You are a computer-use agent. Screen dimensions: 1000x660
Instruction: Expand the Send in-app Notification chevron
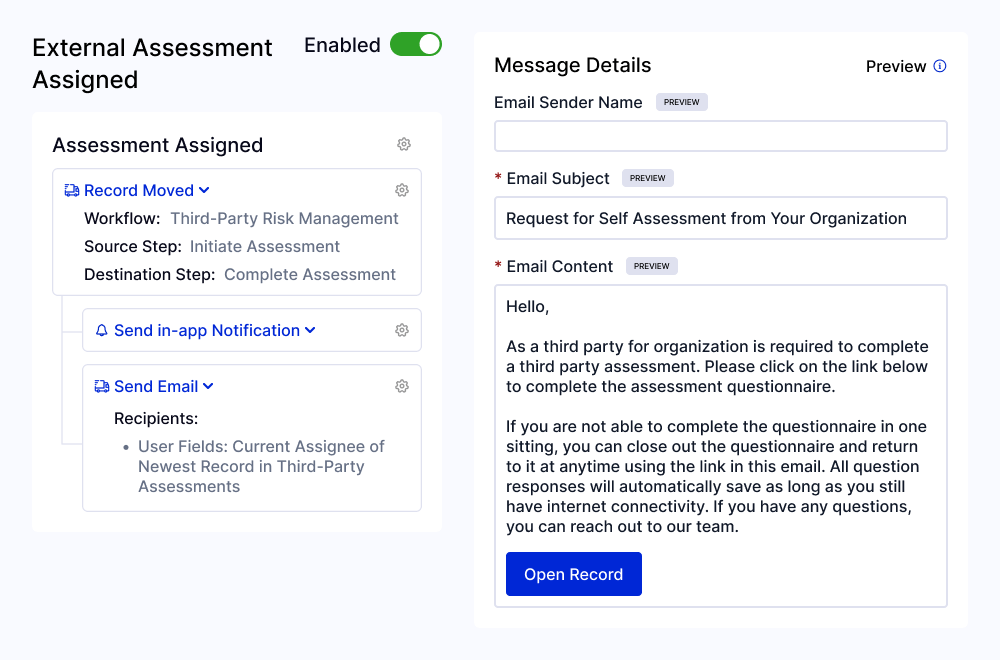310,330
